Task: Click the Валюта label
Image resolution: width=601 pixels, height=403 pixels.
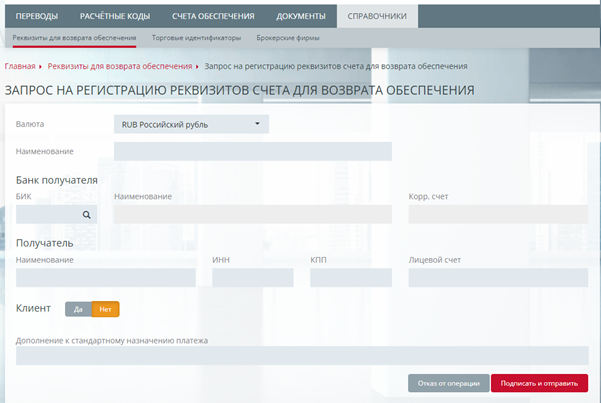Action: click(30, 124)
